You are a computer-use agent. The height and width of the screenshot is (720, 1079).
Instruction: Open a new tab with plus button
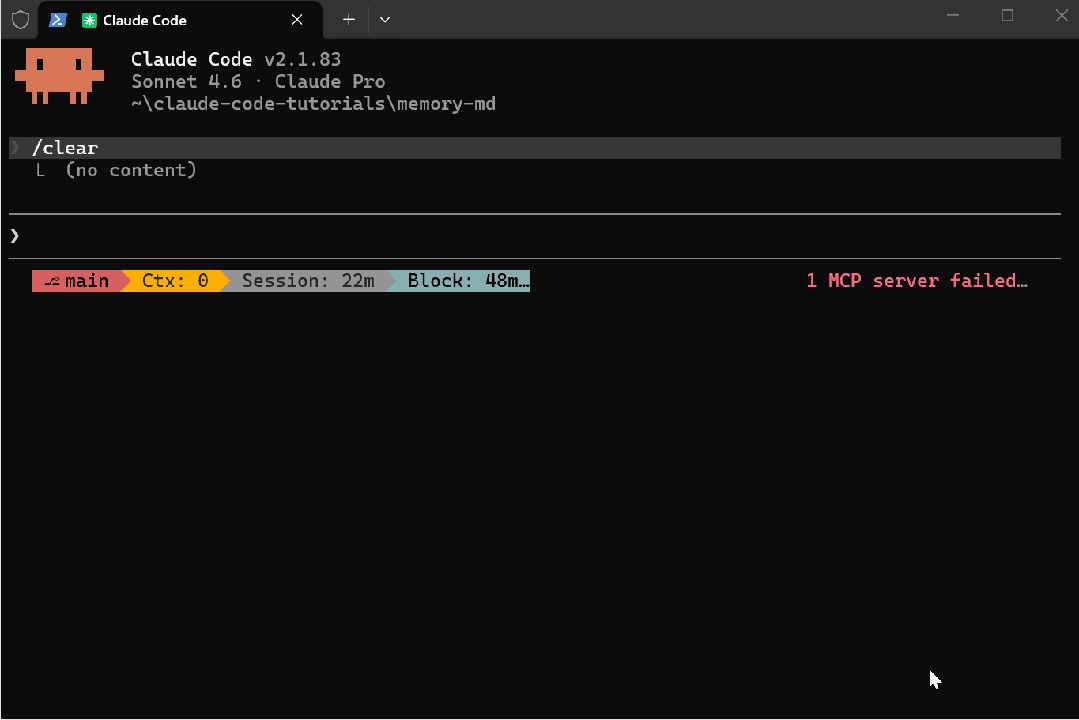349,19
